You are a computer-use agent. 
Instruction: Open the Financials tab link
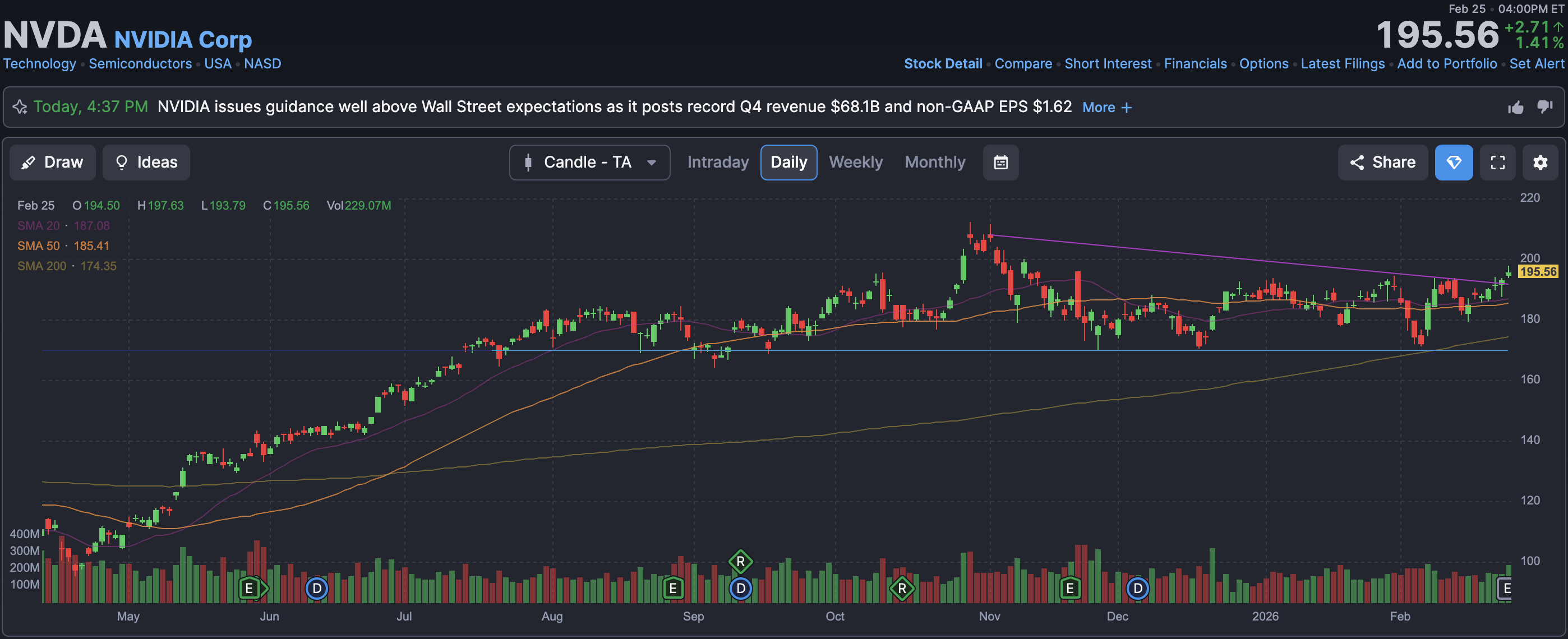(x=1195, y=64)
